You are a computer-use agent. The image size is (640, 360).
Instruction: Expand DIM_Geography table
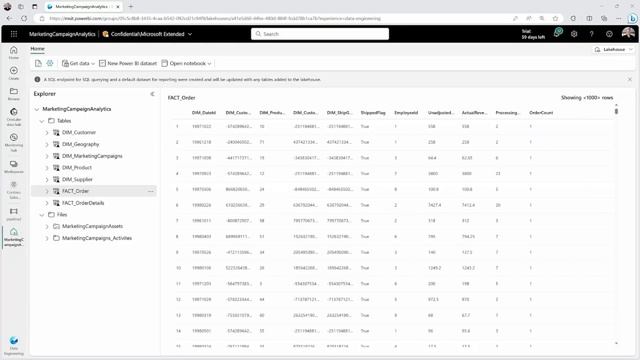tap(47, 144)
